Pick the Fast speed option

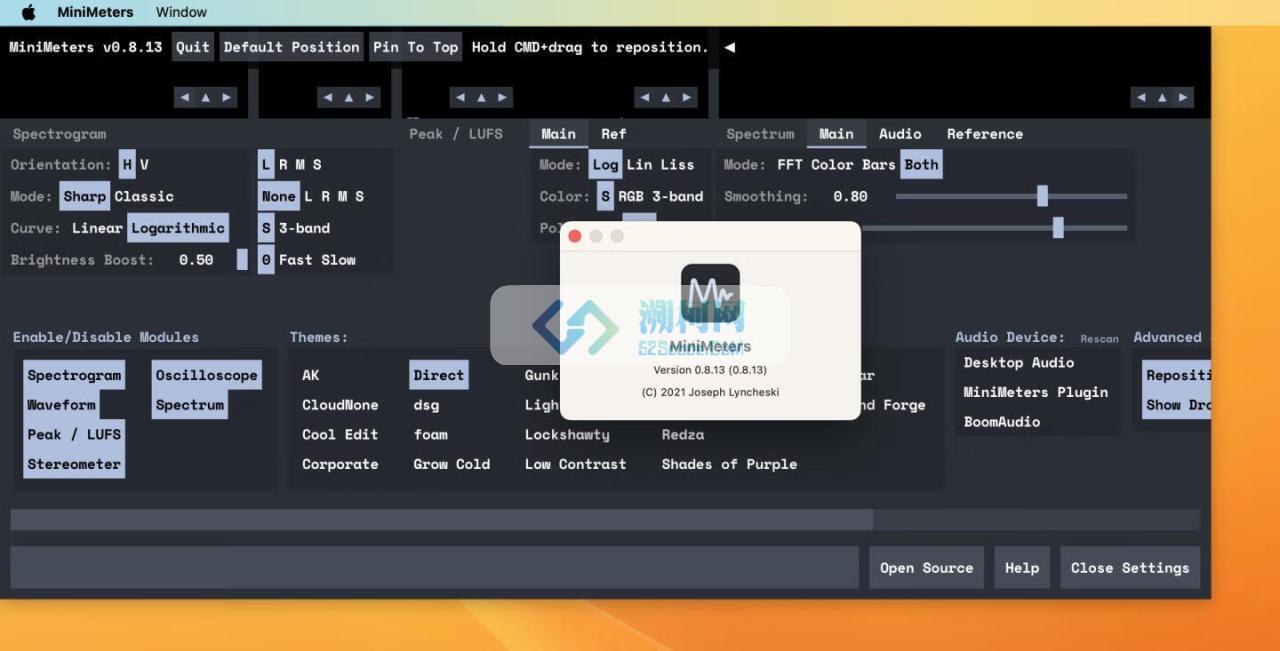295,260
